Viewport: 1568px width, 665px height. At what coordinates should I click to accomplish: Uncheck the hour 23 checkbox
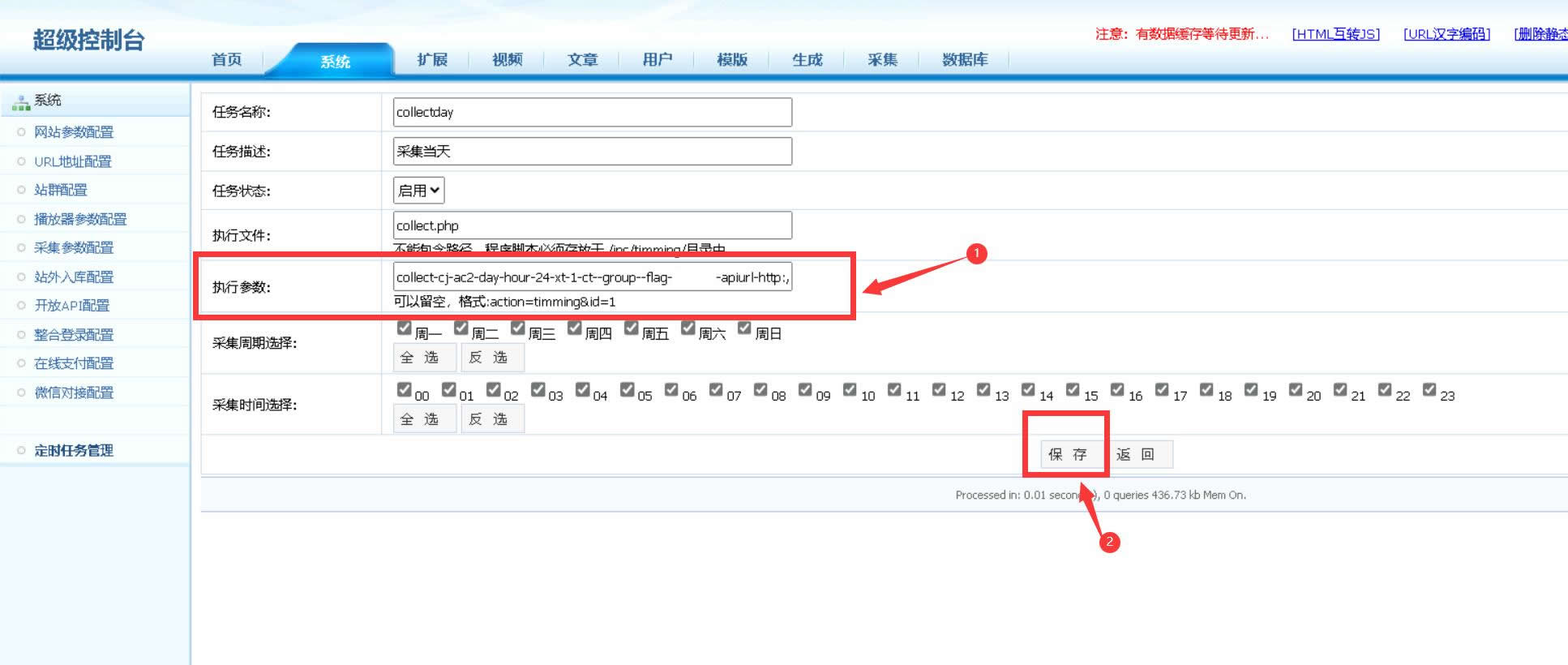[1429, 390]
